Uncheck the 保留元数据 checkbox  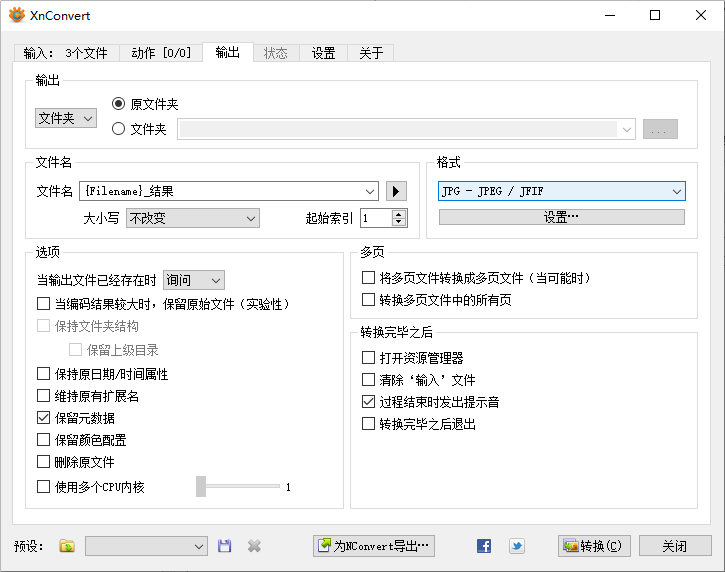click(43, 418)
